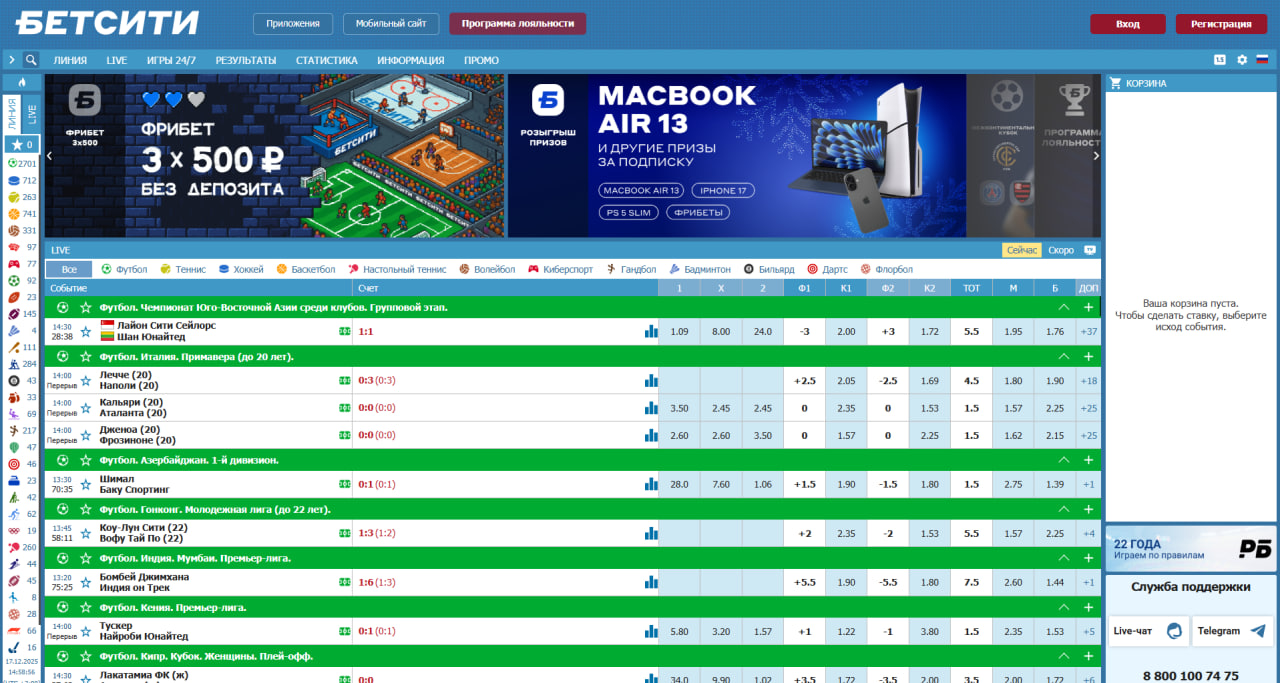The width and height of the screenshot is (1280, 683).
Task: Select basketball sport with 741 events
Action: tap(22, 214)
